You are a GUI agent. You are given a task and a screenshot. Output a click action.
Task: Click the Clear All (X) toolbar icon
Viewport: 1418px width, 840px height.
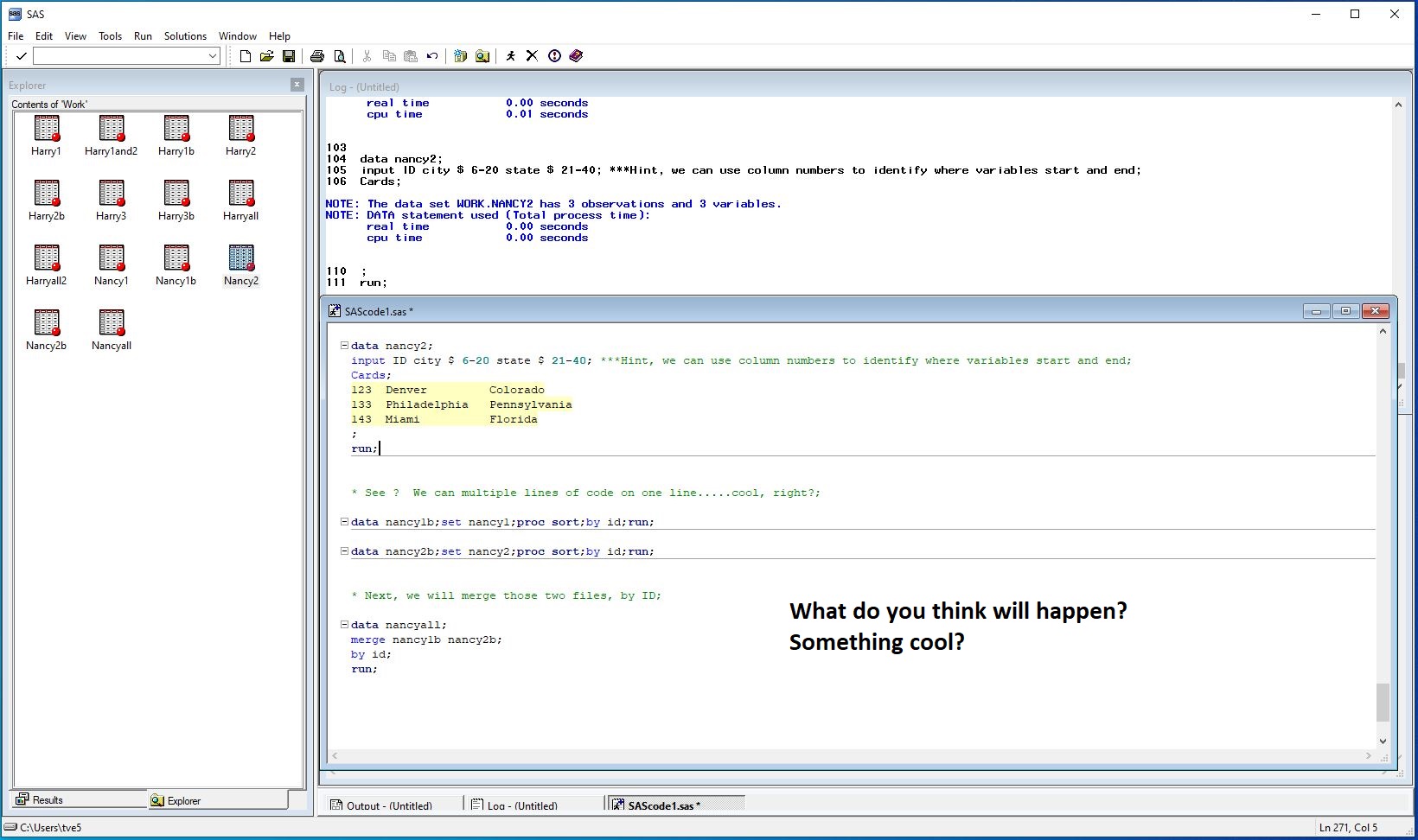point(532,56)
